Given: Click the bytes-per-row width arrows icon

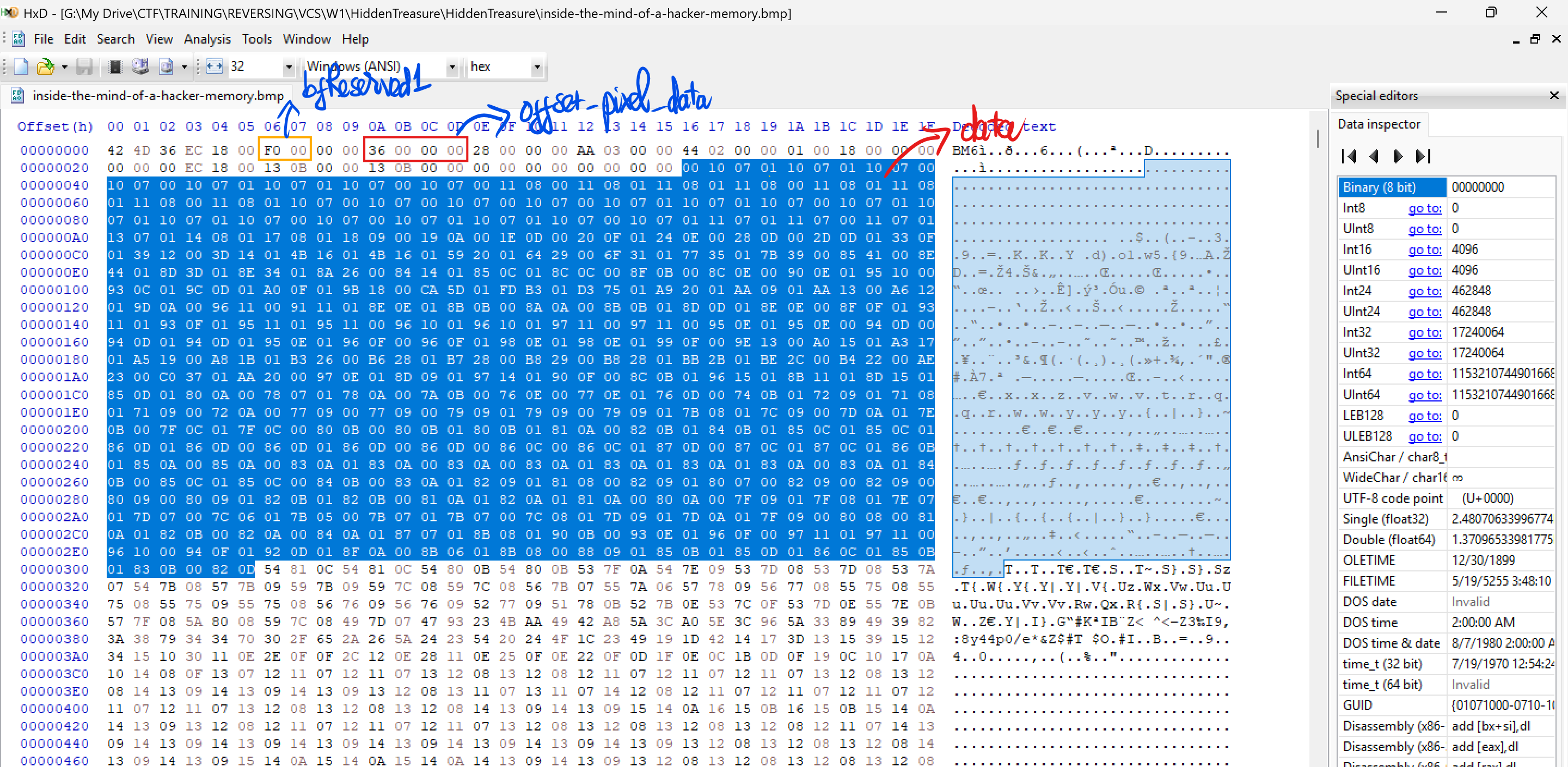Looking at the screenshot, I should 215,66.
